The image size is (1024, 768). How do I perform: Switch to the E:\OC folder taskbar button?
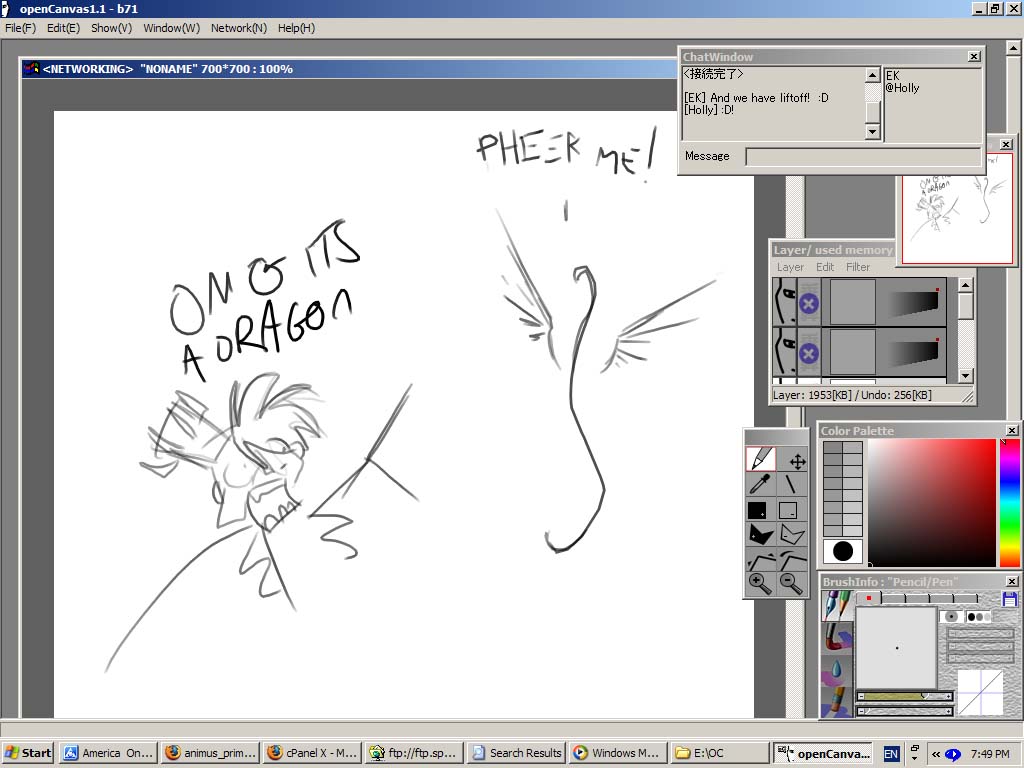click(x=718, y=753)
